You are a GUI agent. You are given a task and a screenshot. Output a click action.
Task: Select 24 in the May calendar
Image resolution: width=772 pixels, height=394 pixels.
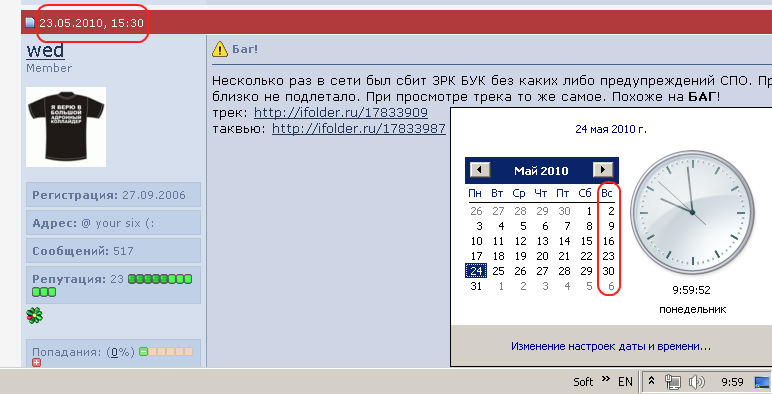pyautogui.click(x=476, y=271)
